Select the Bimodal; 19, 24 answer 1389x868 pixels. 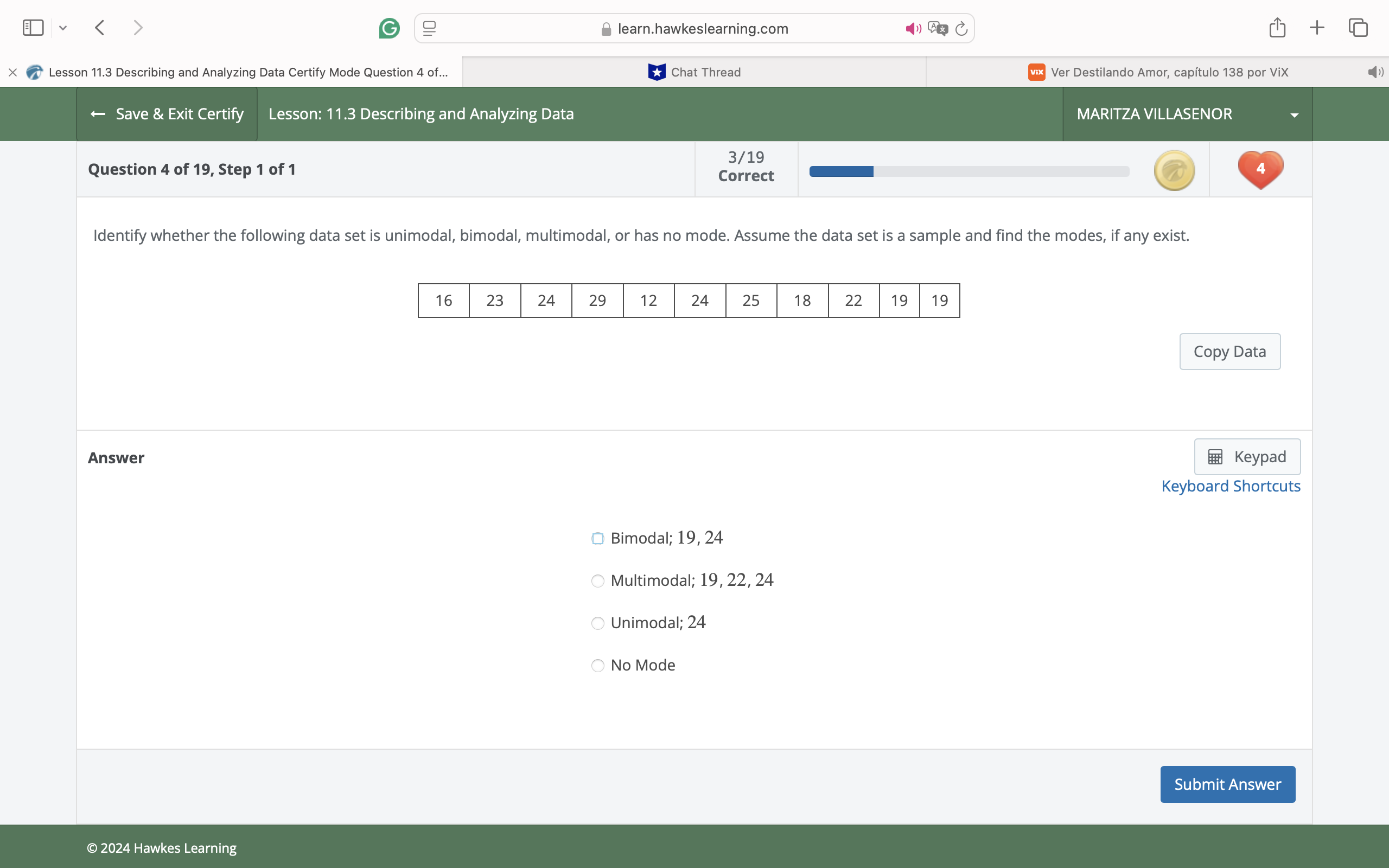pyautogui.click(x=597, y=538)
